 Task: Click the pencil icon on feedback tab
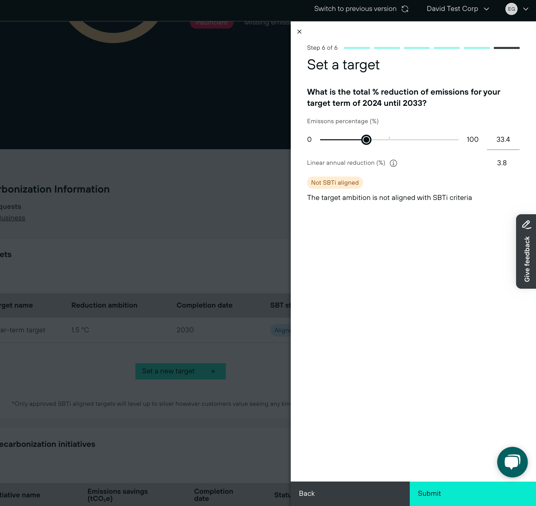(x=526, y=225)
